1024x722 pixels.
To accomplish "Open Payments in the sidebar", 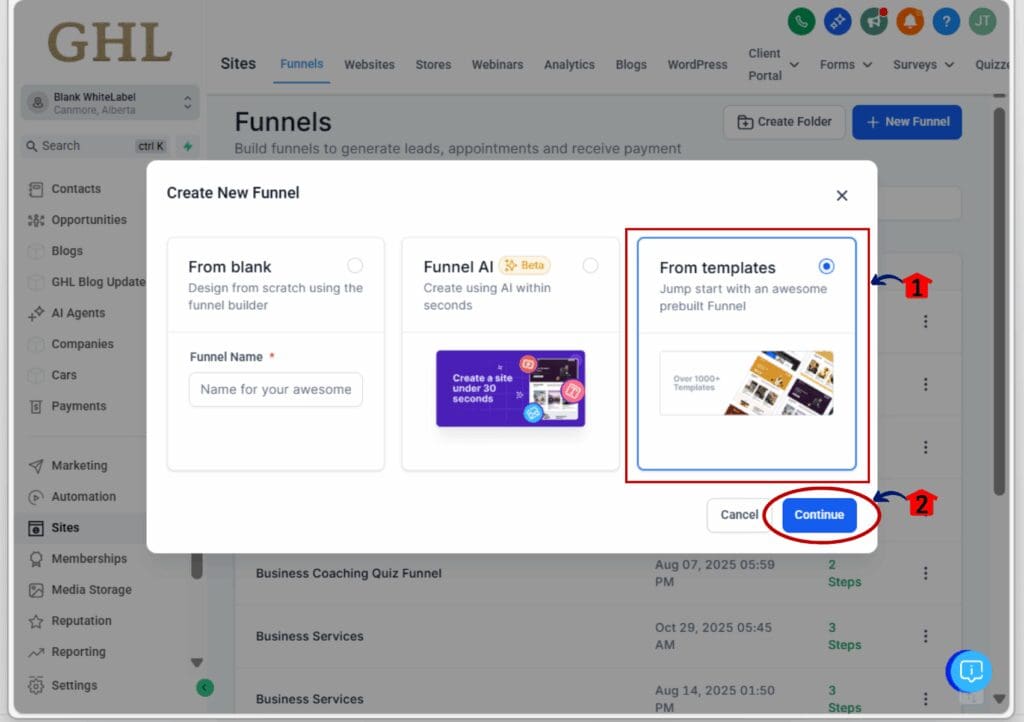I will coord(80,406).
